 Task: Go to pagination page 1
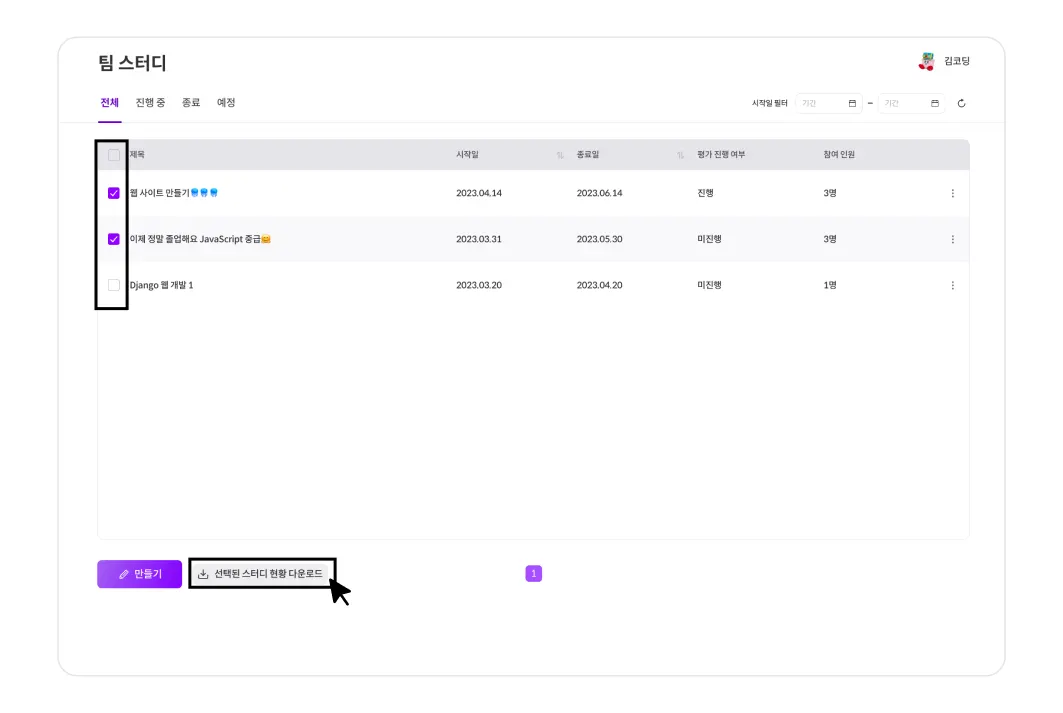click(x=534, y=573)
